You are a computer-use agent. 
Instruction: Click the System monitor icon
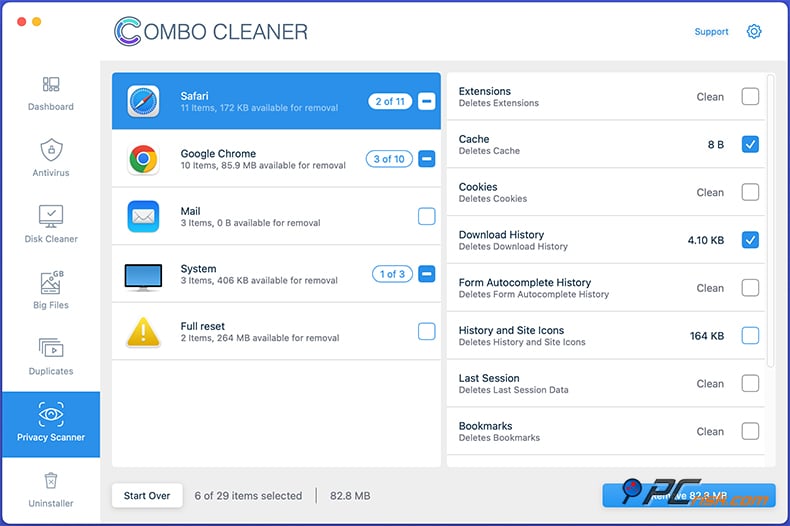point(143,277)
